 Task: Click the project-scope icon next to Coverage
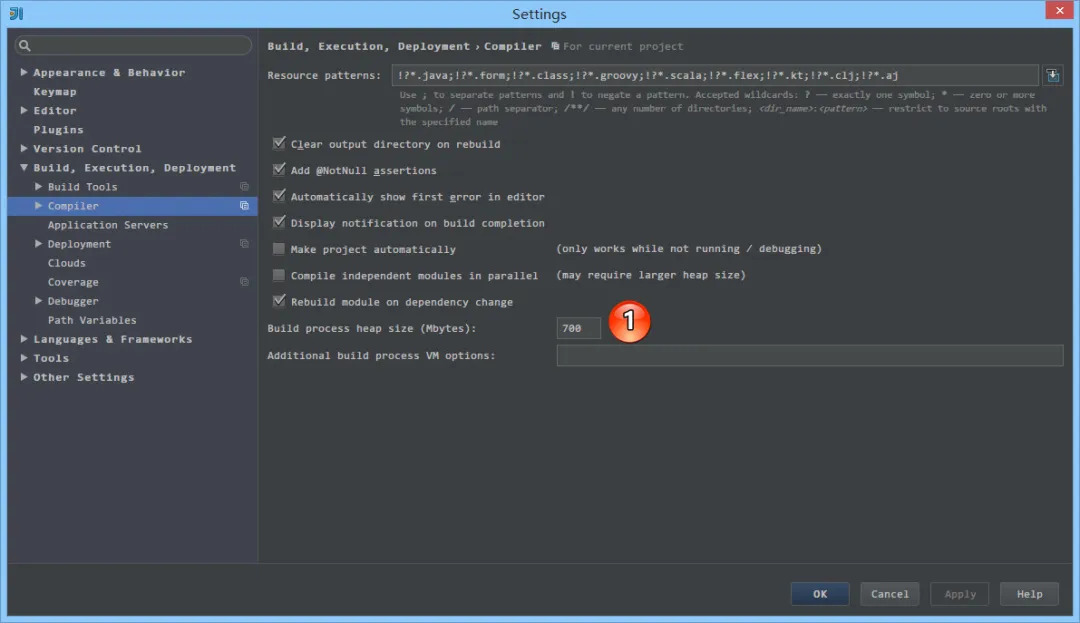pos(242,281)
